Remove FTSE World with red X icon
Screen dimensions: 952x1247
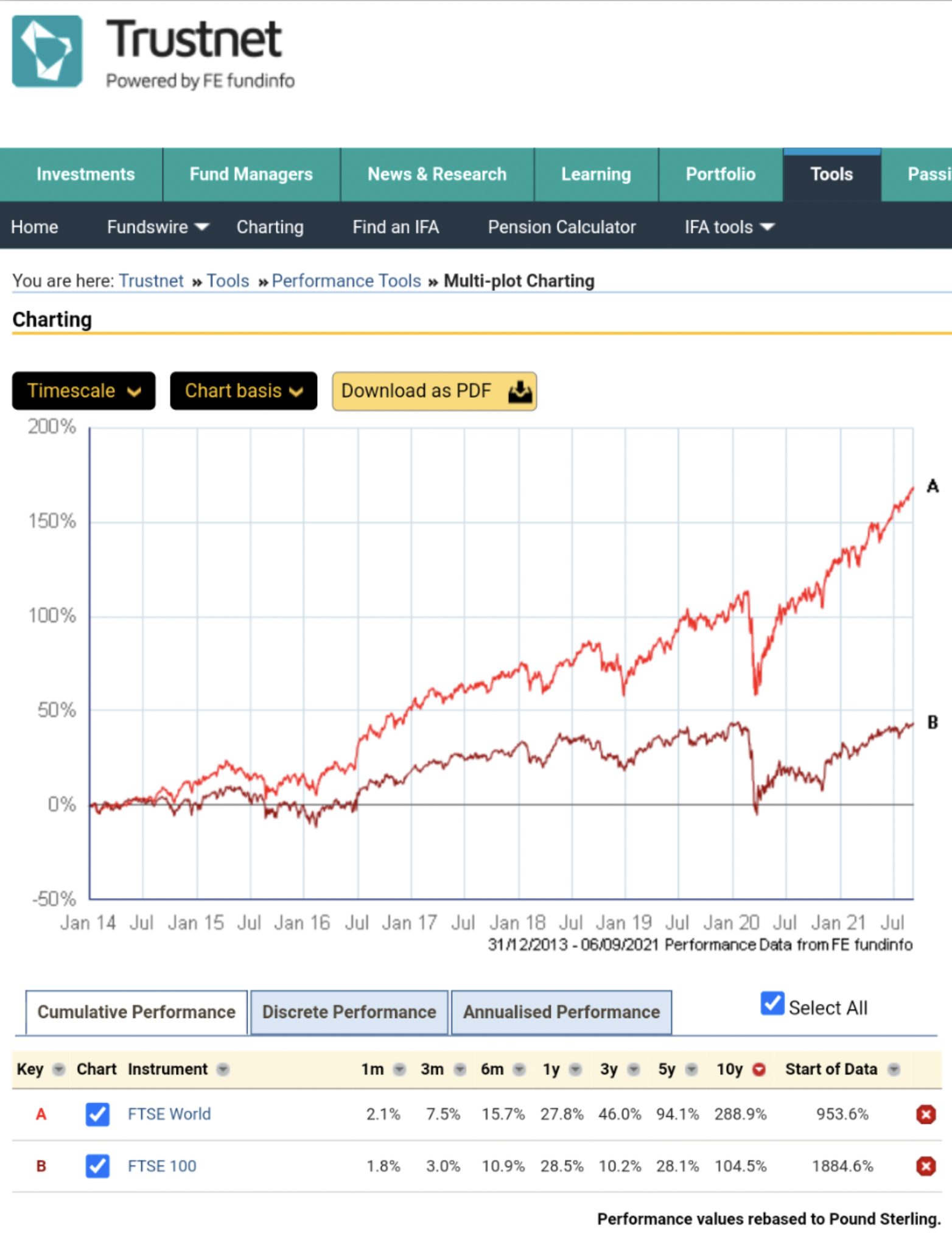(x=925, y=1114)
